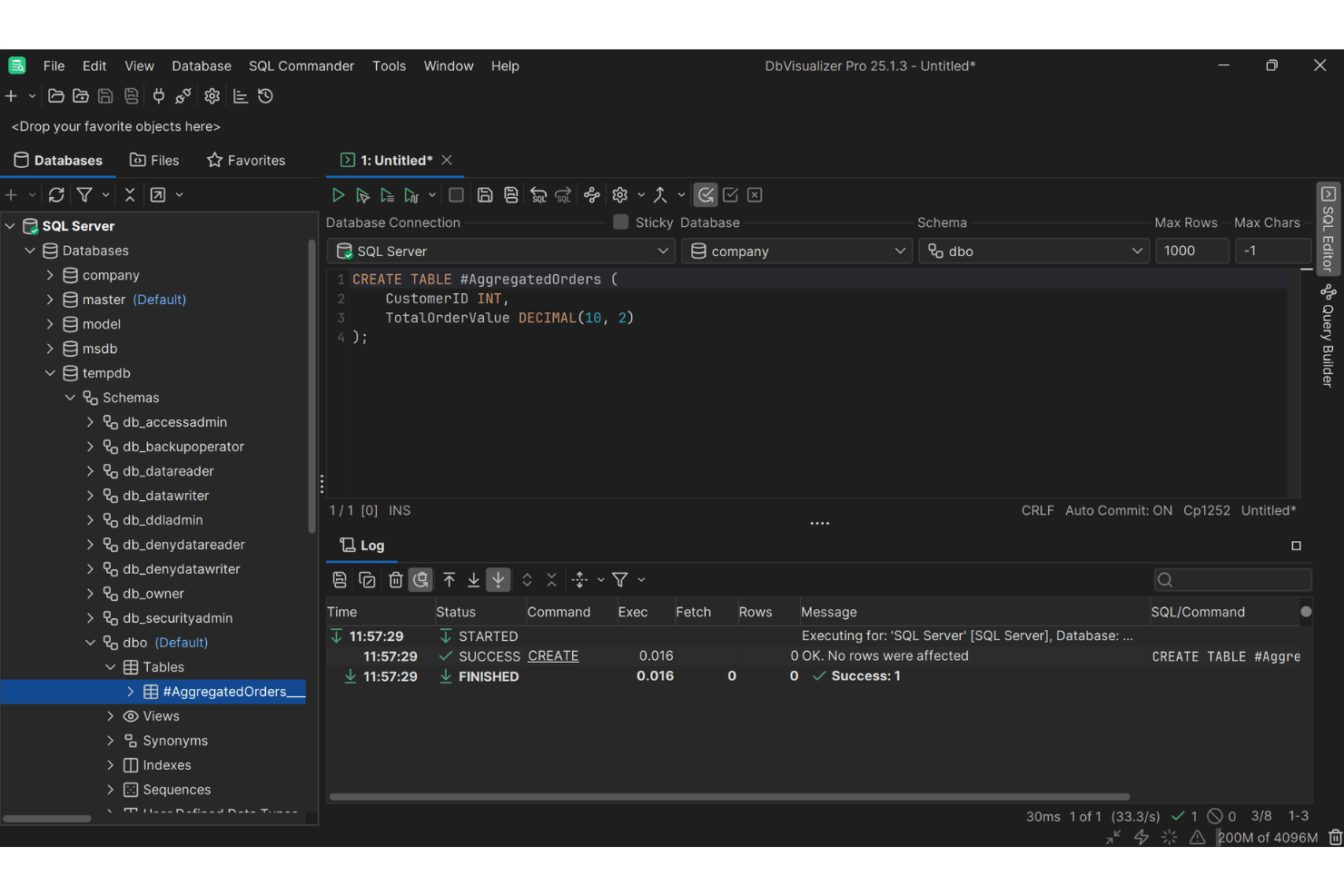Stop the executing SQL statement
The image size is (1344, 896).
point(456,194)
